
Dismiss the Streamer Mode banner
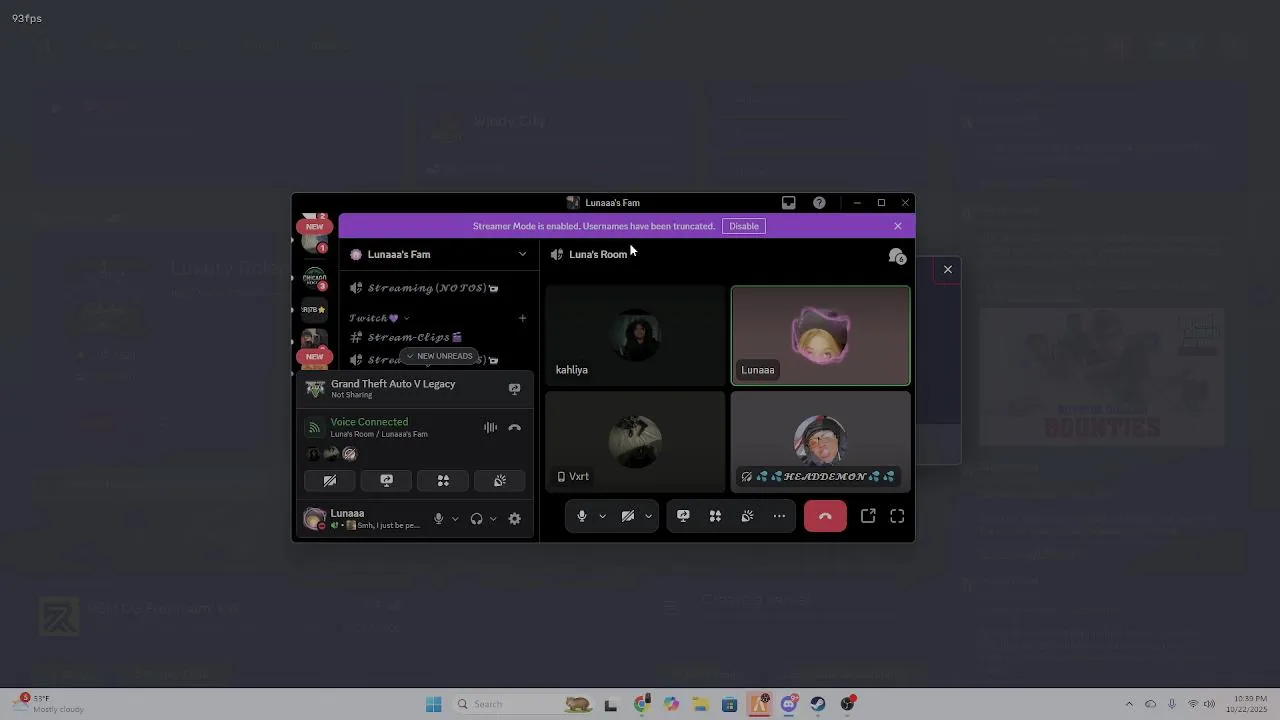[898, 226]
